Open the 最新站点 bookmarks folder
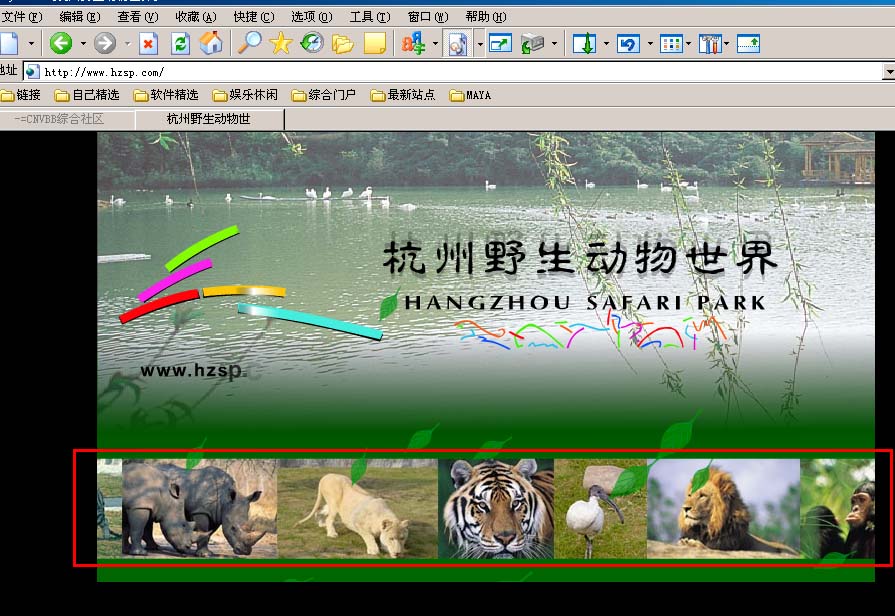This screenshot has height=616, width=895. coord(403,95)
